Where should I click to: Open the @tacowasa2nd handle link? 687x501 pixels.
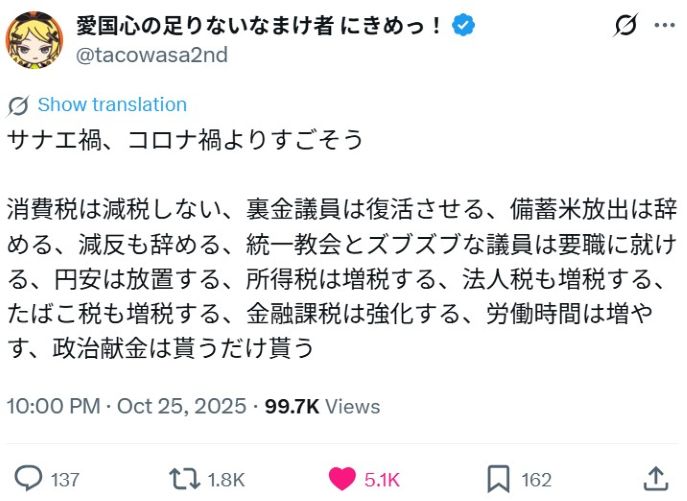click(152, 55)
